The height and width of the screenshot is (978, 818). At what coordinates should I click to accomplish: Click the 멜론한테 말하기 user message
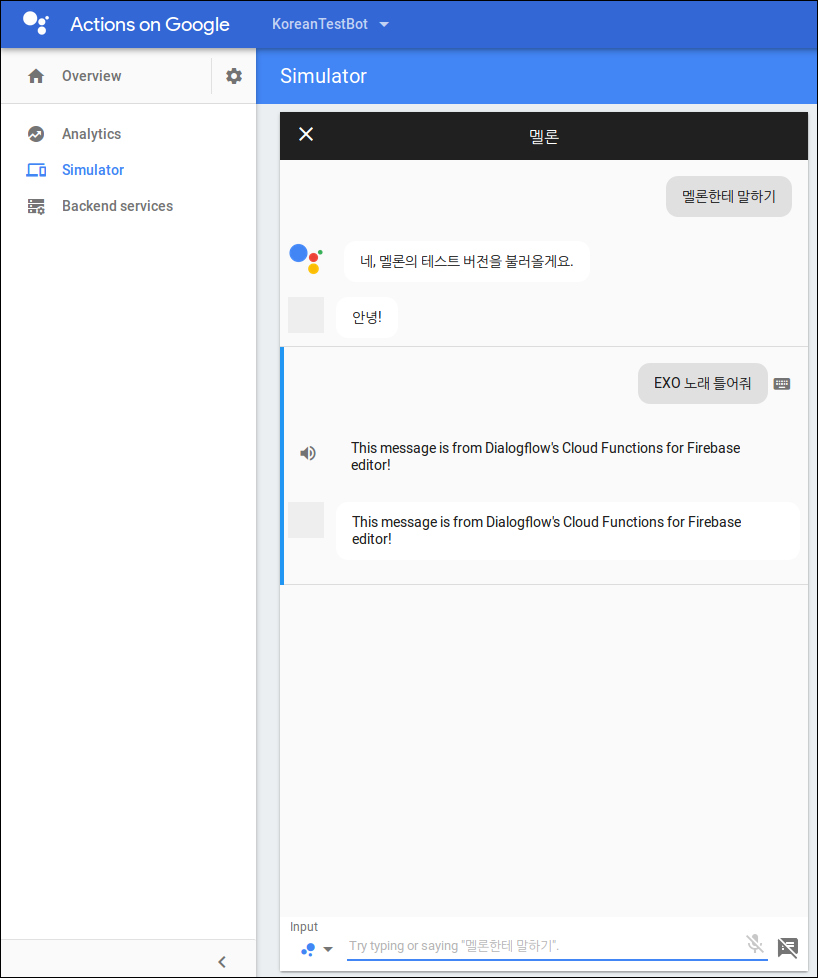728,196
